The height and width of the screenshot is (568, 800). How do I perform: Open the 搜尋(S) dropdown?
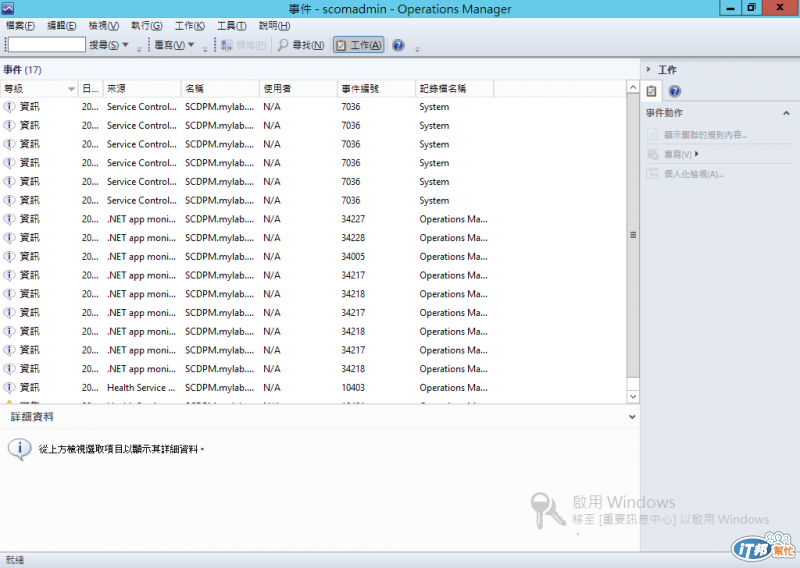click(x=109, y=45)
